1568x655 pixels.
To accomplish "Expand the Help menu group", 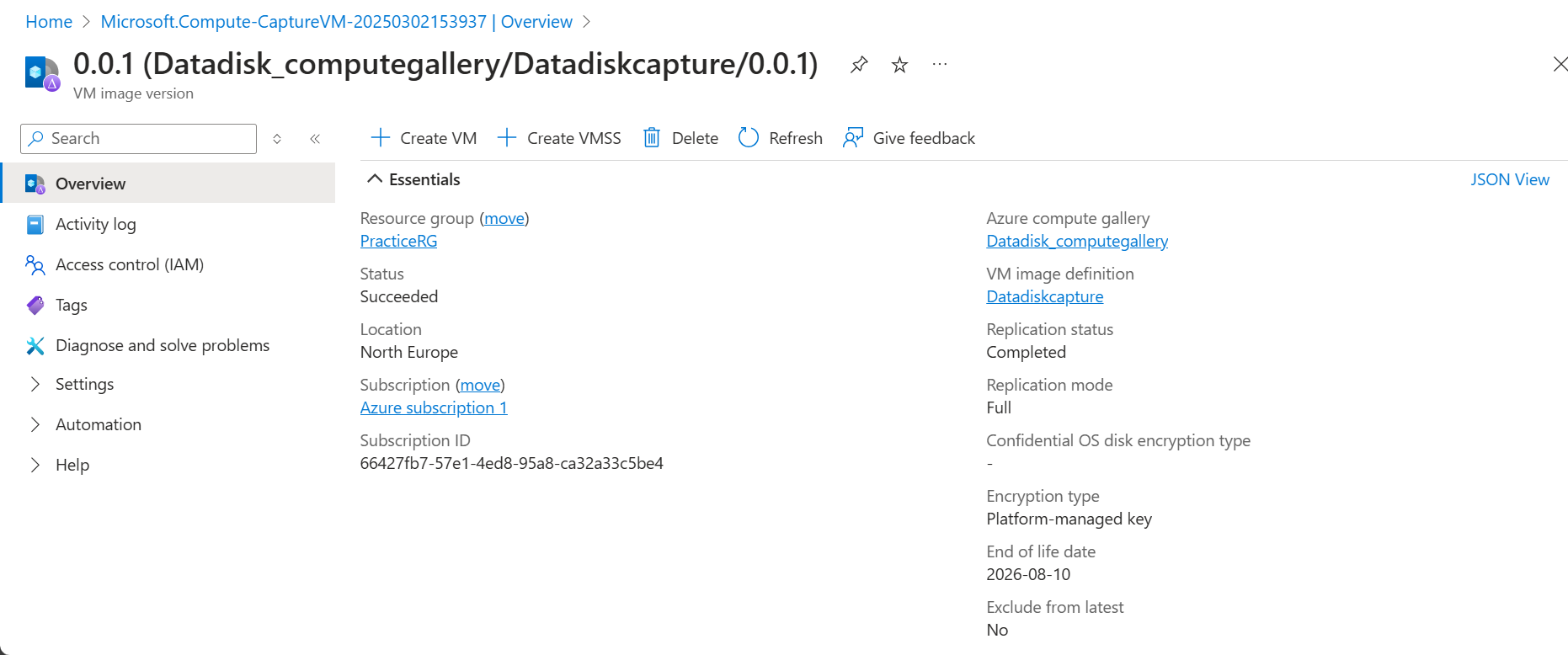I will (x=35, y=465).
